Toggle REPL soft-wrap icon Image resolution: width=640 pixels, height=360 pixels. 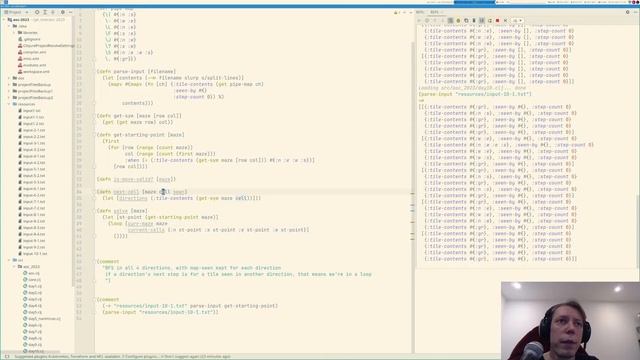click(x=451, y=20)
